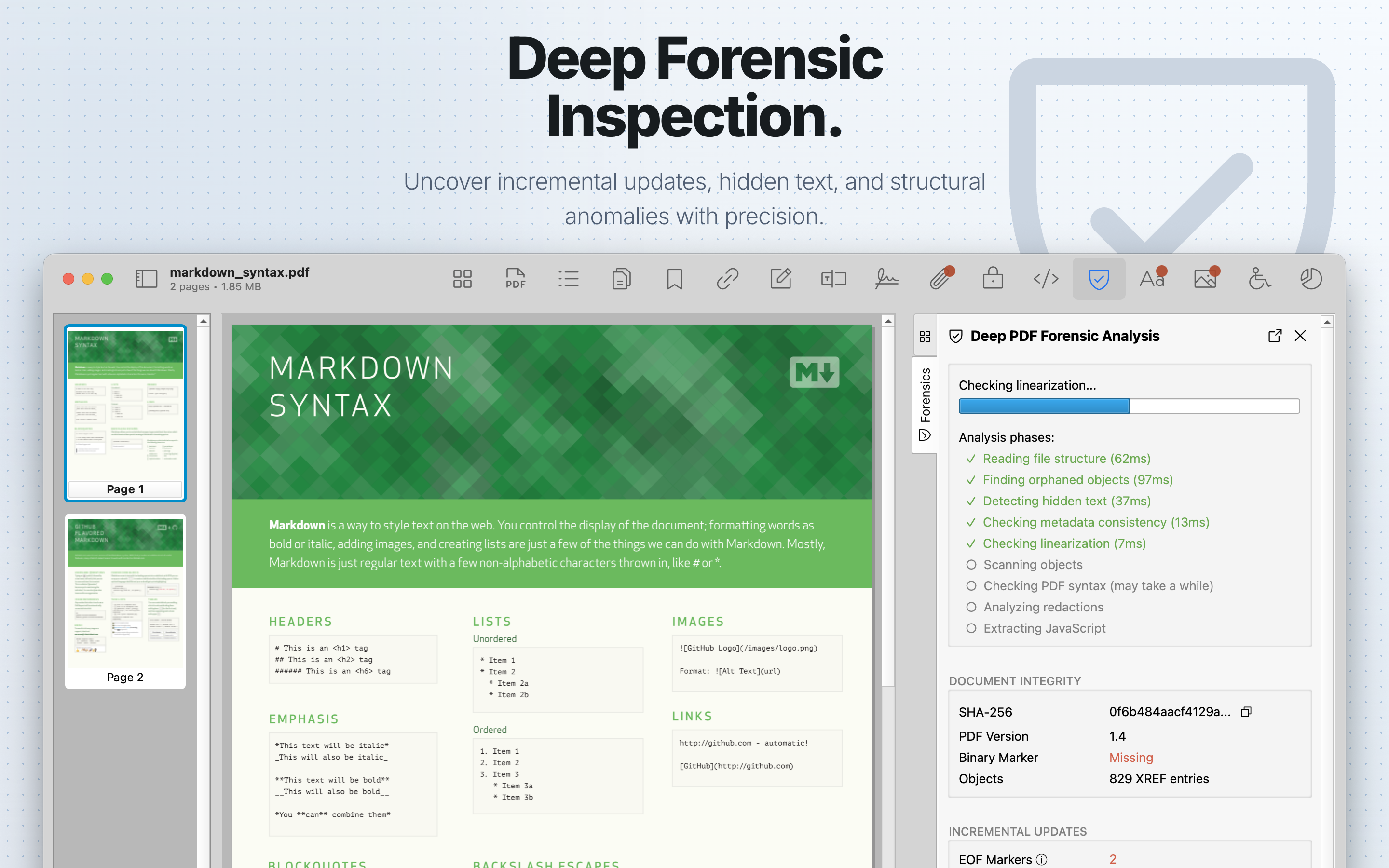Open the security lock tool
Viewport: 1389px width, 868px height.
point(993,278)
